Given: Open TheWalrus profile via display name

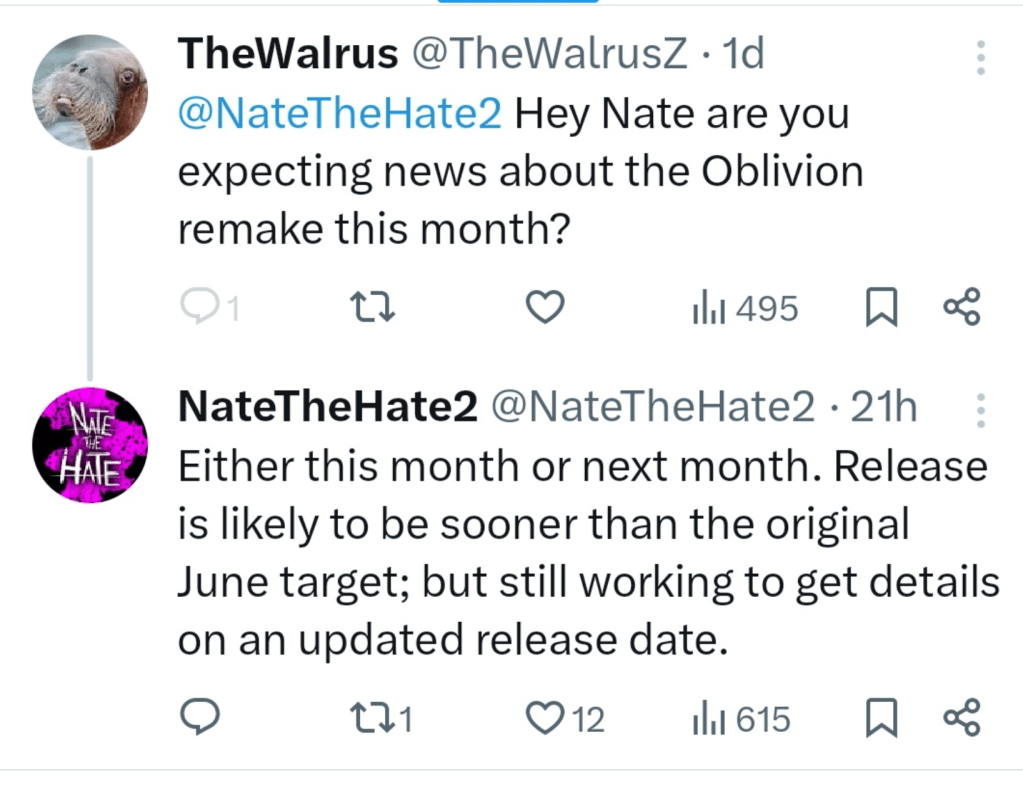Looking at the screenshot, I should [287, 55].
